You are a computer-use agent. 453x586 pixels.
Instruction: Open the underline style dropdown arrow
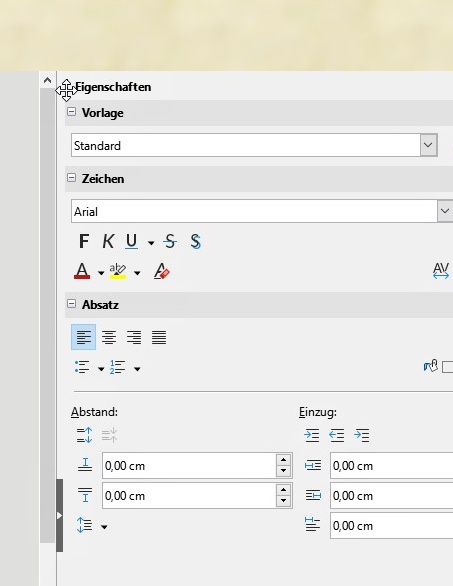[151, 243]
